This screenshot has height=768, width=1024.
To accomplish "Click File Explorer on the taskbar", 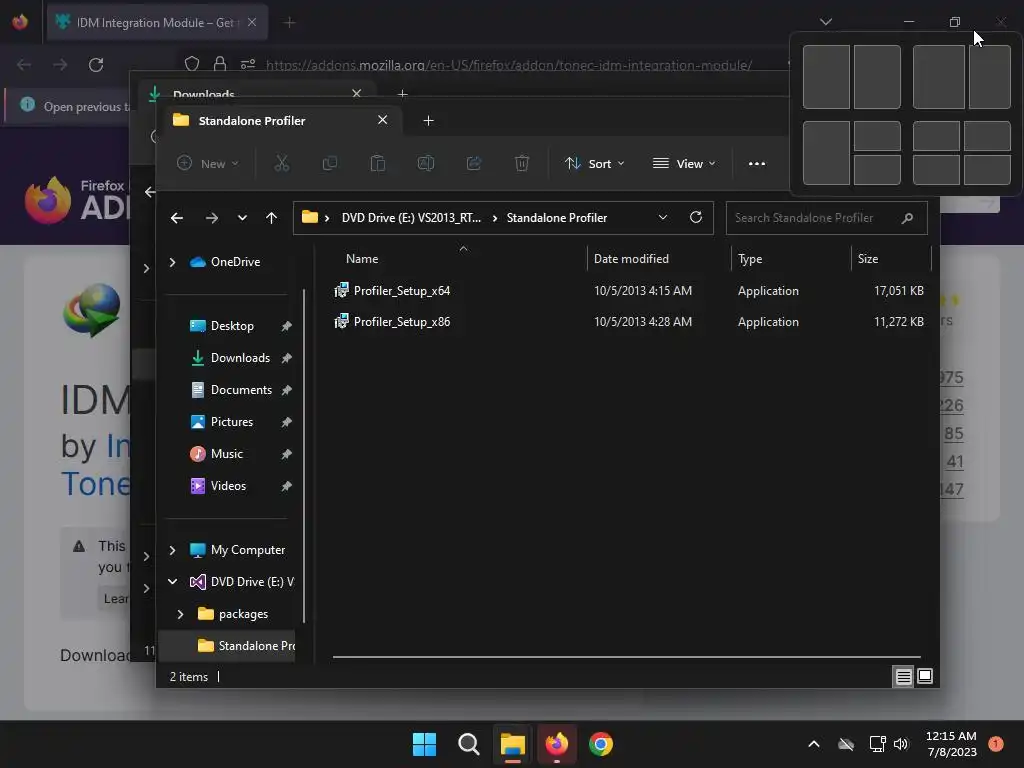I will click(513, 744).
